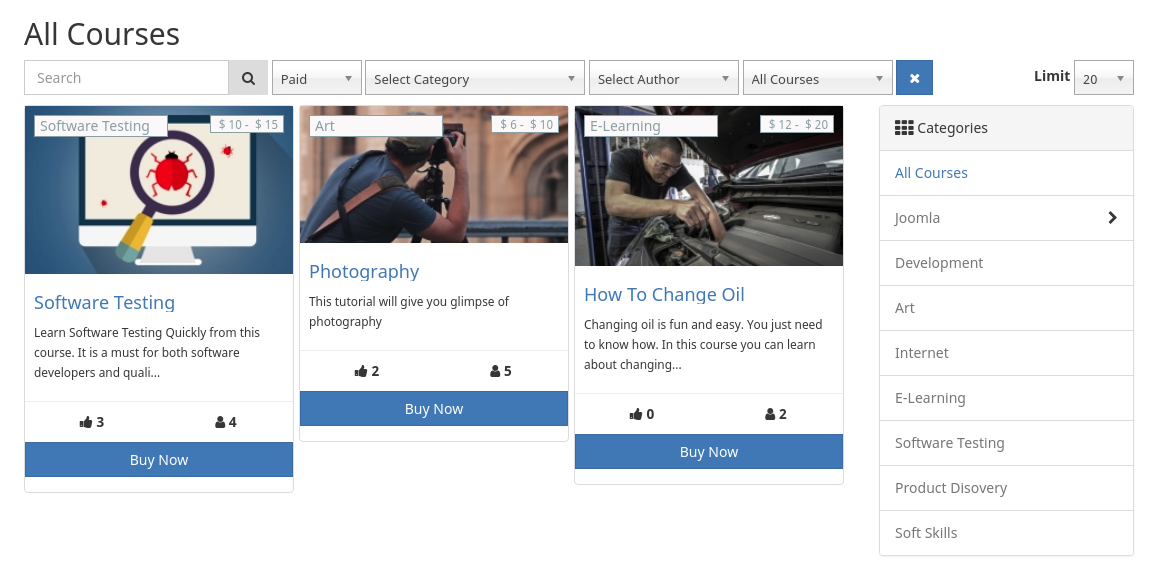Open the Select Category dropdown
The width and height of the screenshot is (1168, 567).
point(475,78)
